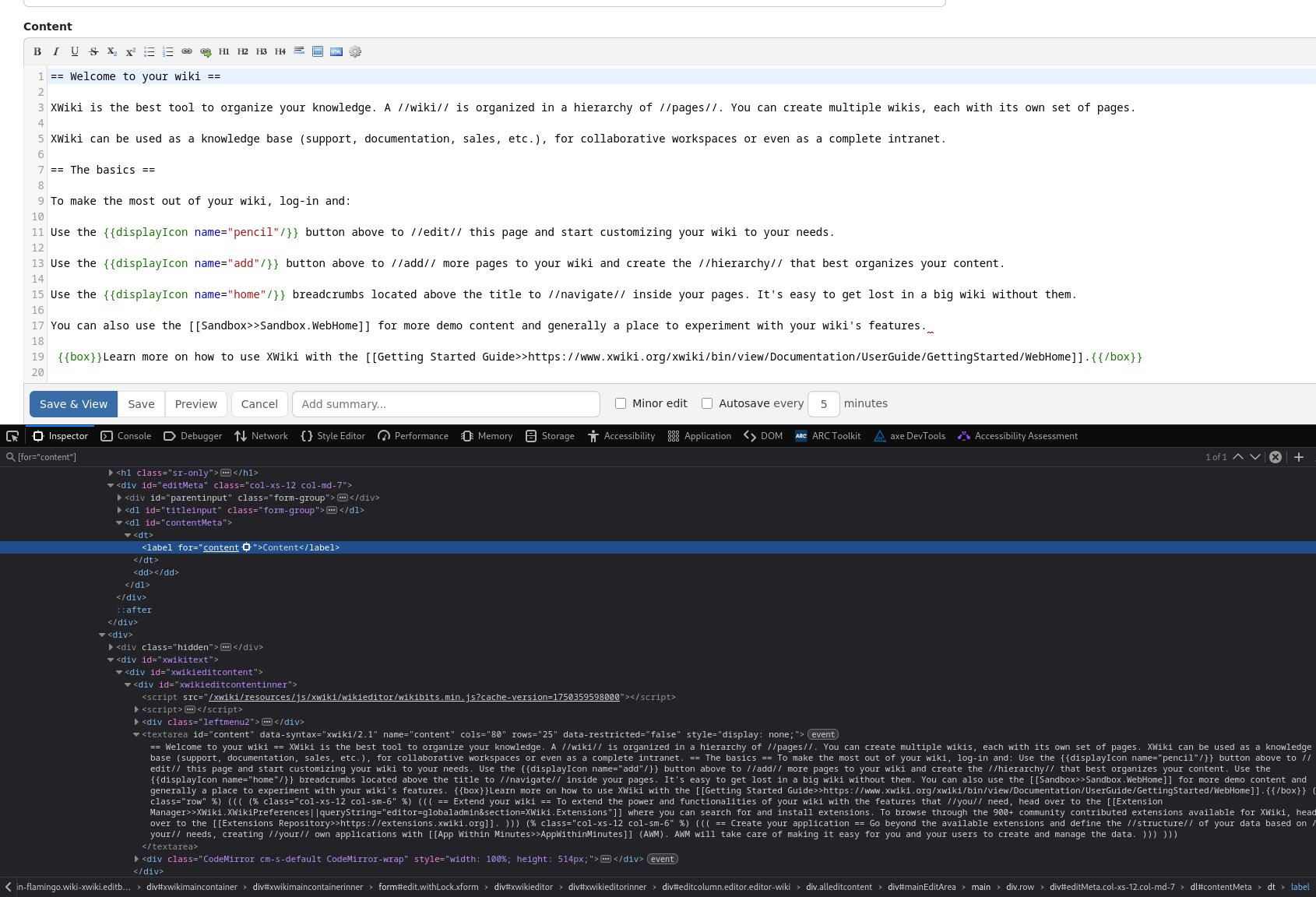
Task: Apply italic formatting
Action: pos(56,51)
